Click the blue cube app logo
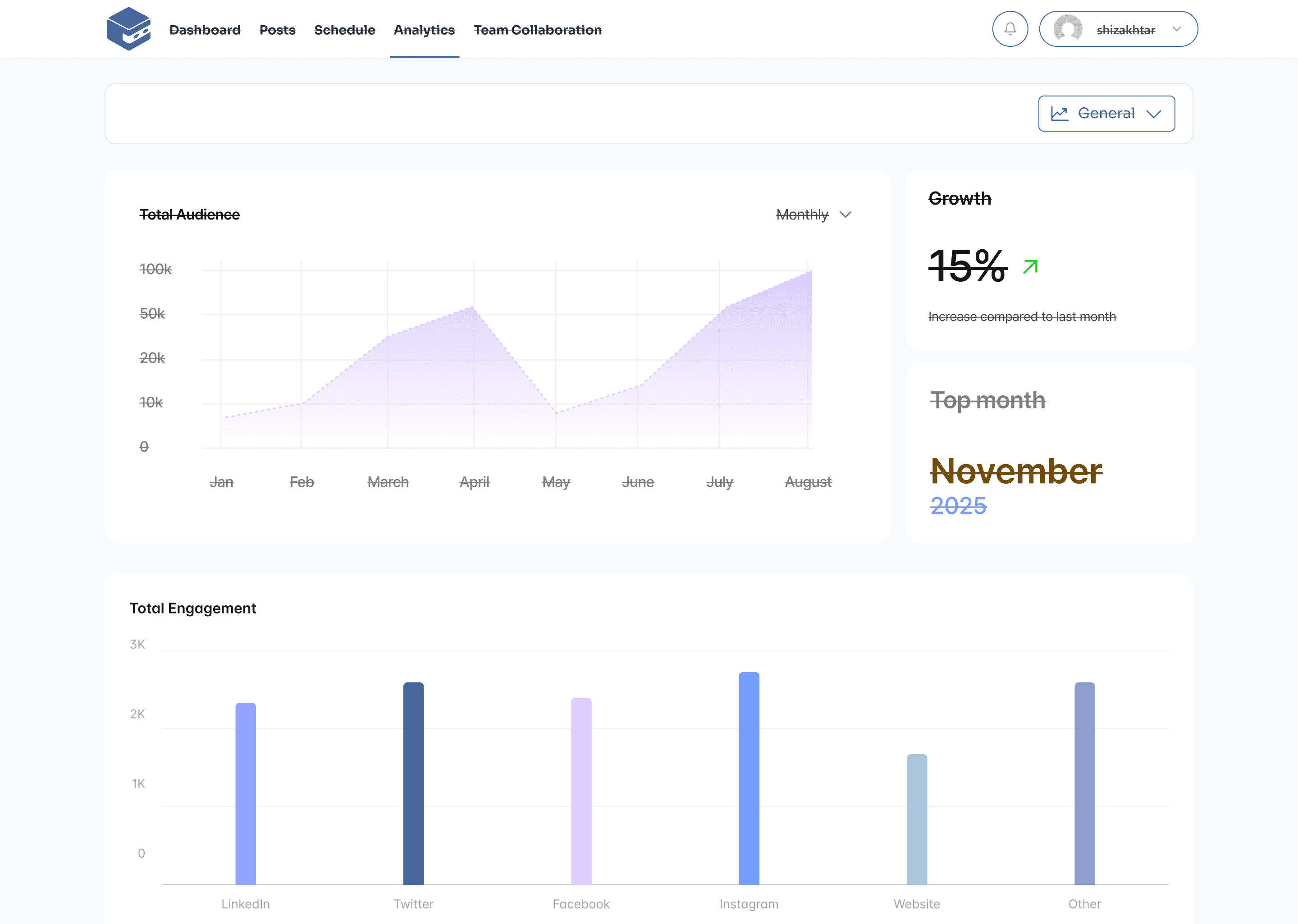This screenshot has height=924, width=1298. (x=128, y=28)
